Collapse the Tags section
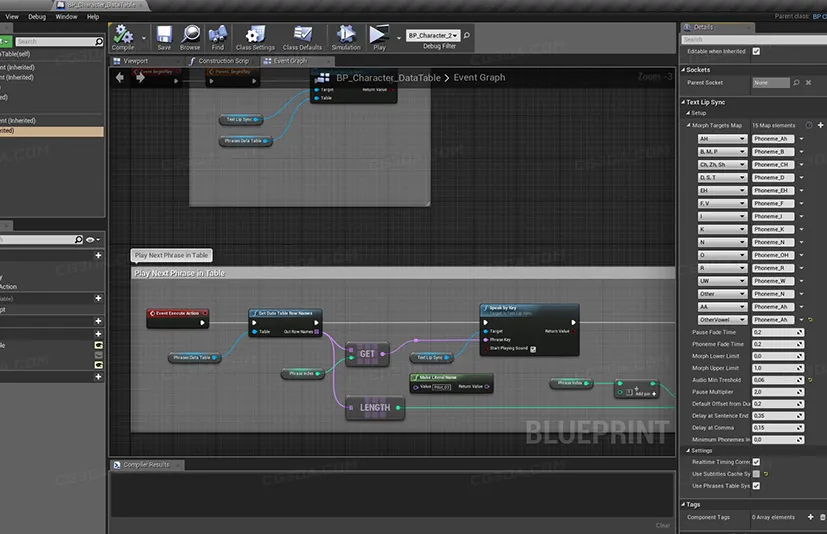 [x=683, y=504]
